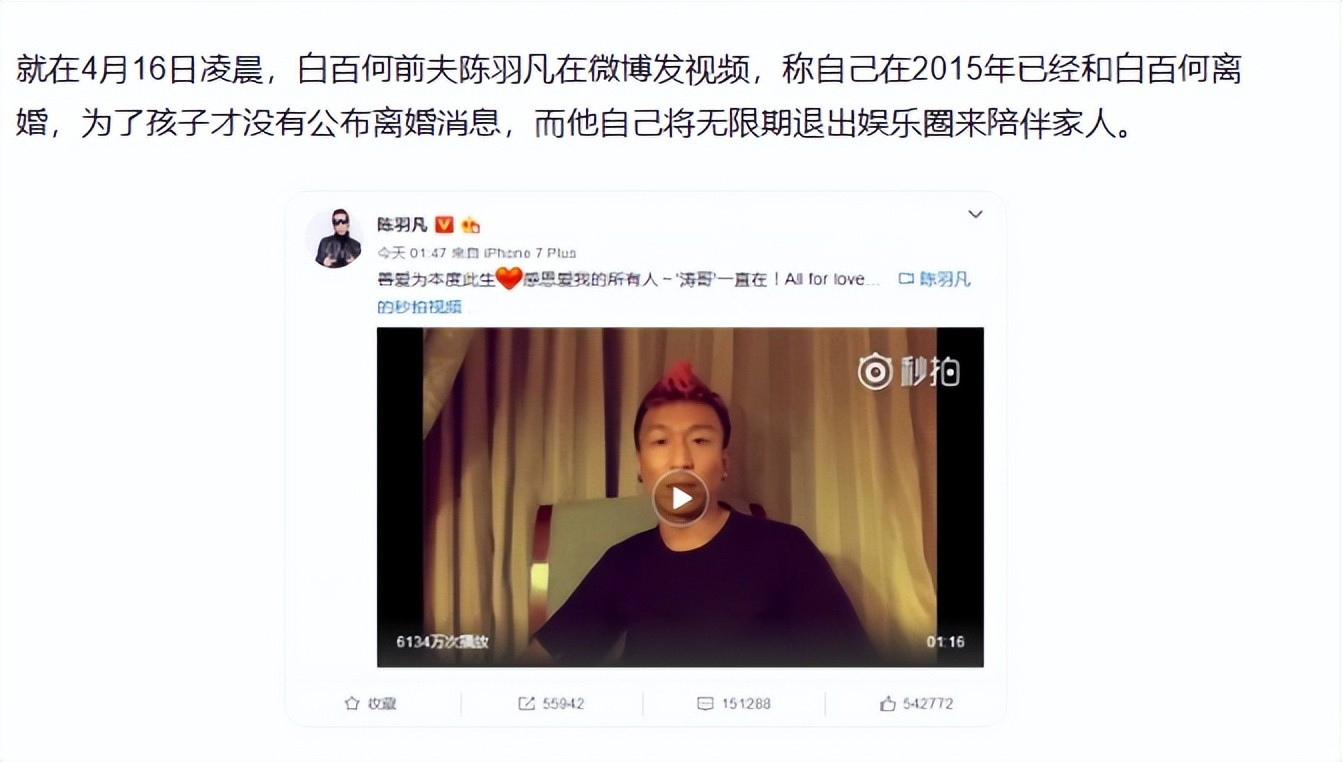The height and width of the screenshot is (762, 1342).
Task: Click the repost icon beside 55942
Action: [526, 704]
